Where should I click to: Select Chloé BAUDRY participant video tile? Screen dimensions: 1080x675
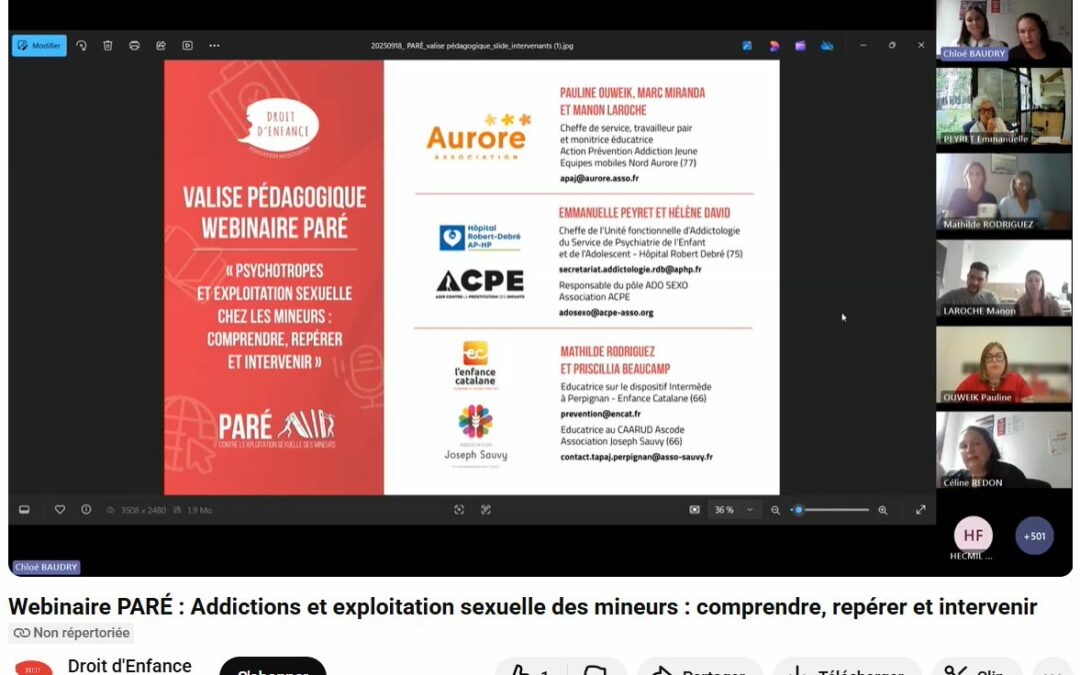tap(1004, 31)
